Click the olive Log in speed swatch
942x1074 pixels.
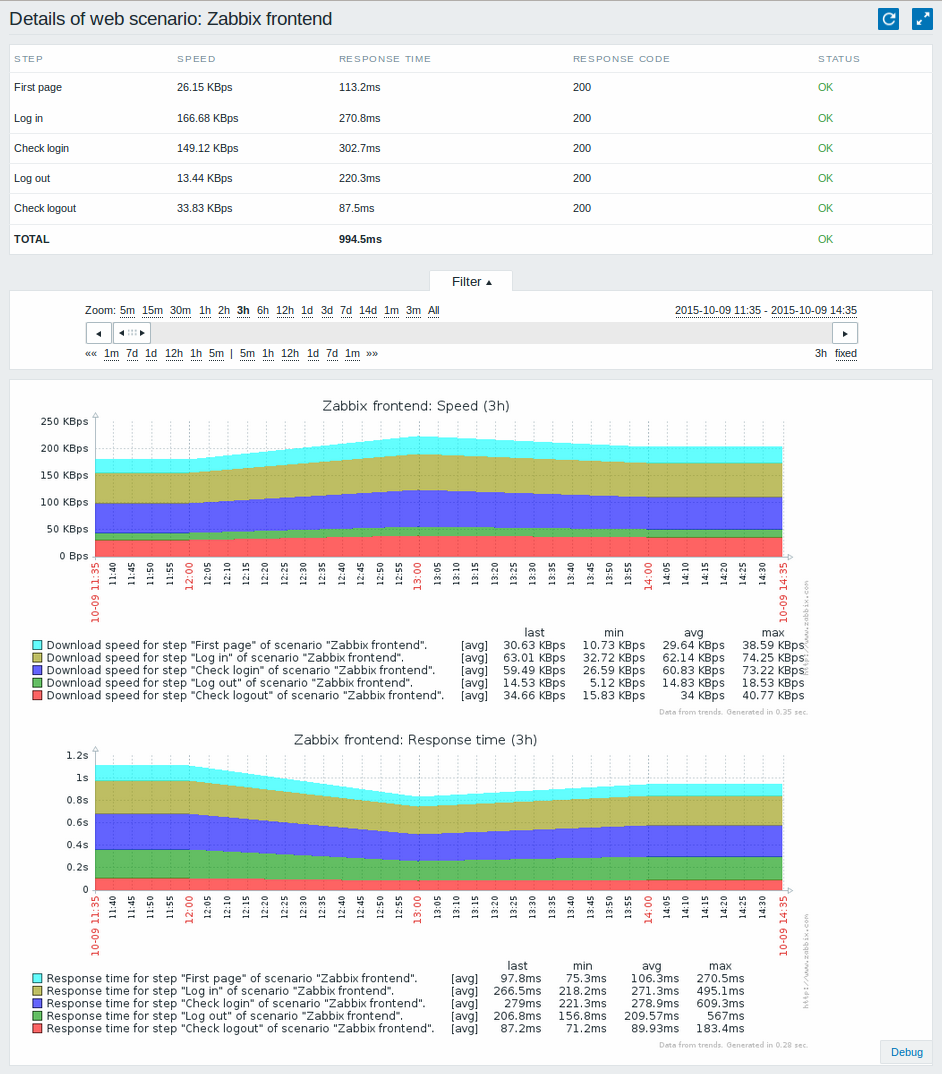click(x=37, y=658)
